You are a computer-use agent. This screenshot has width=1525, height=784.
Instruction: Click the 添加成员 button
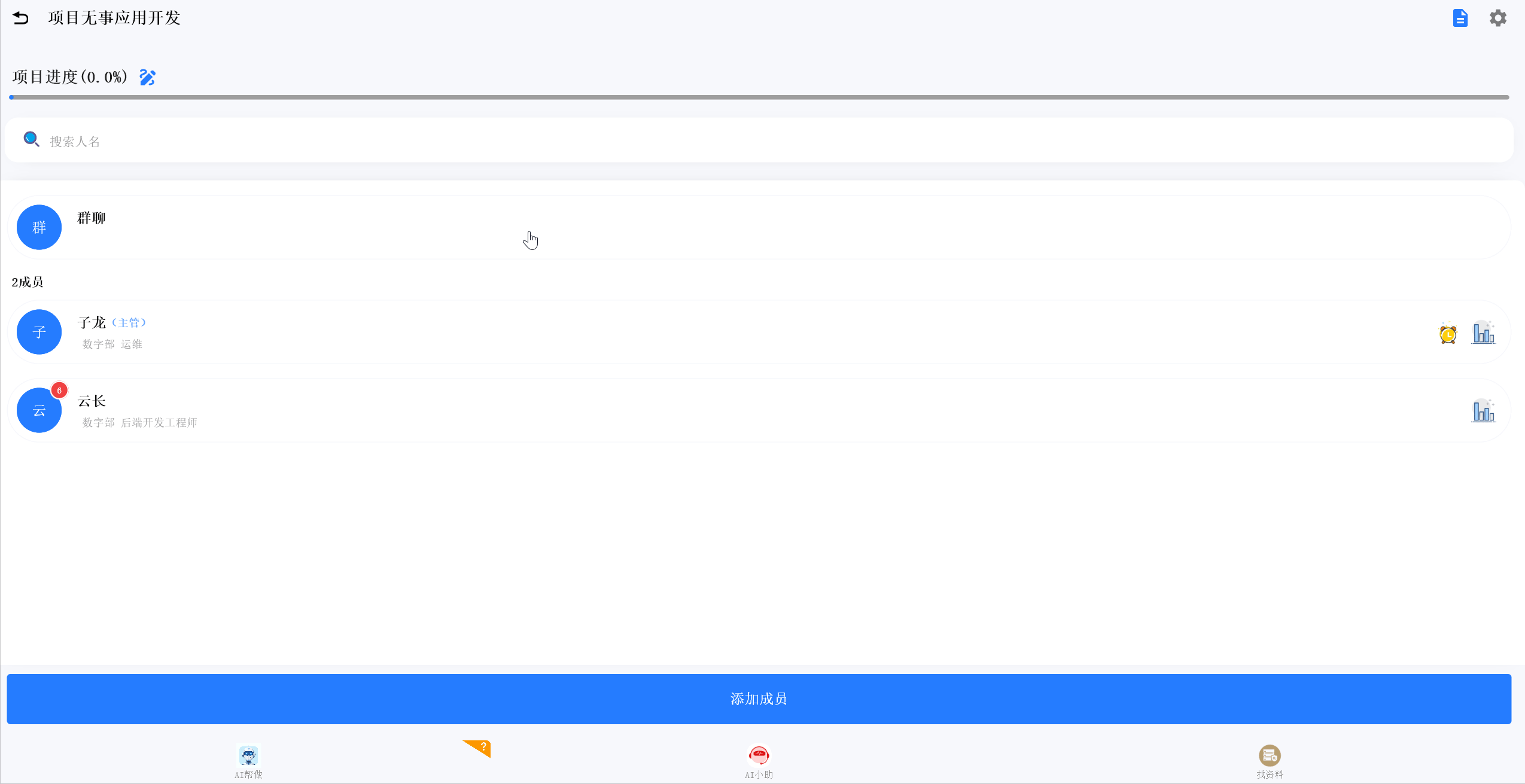tap(759, 698)
